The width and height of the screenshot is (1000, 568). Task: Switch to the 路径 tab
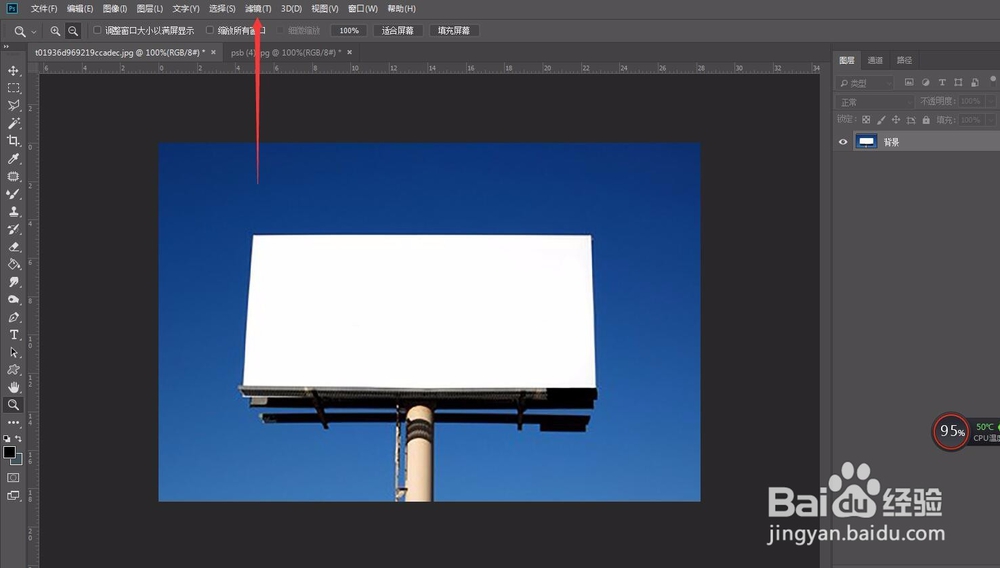point(904,61)
